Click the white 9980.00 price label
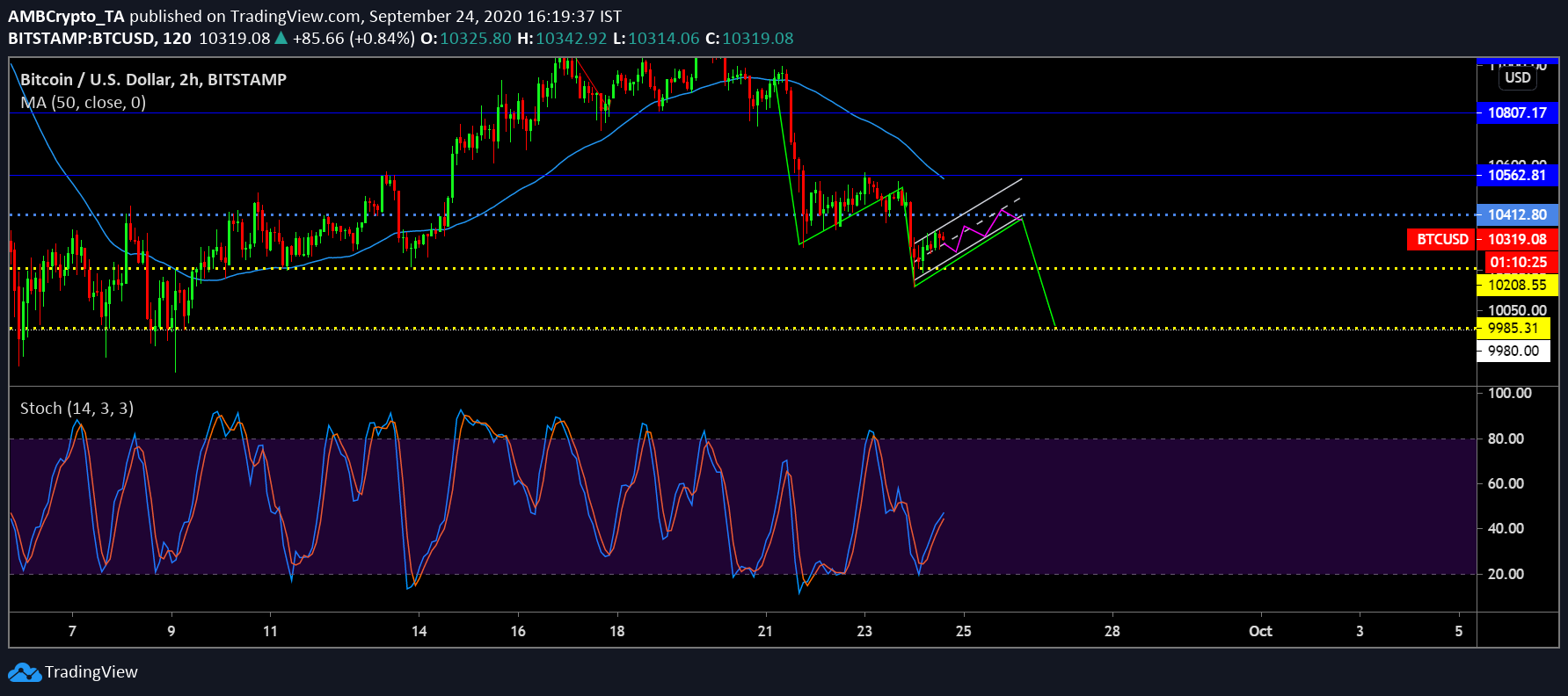 tap(1513, 351)
